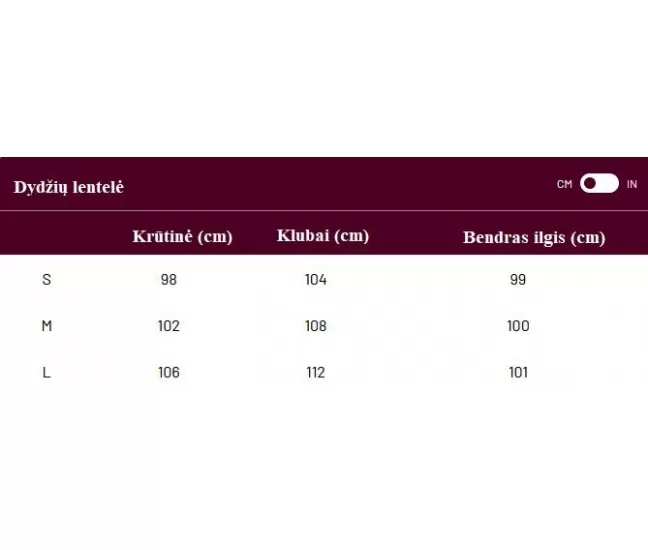This screenshot has height=550, width=648.
Task: Click total length value 100
Action: point(518,326)
